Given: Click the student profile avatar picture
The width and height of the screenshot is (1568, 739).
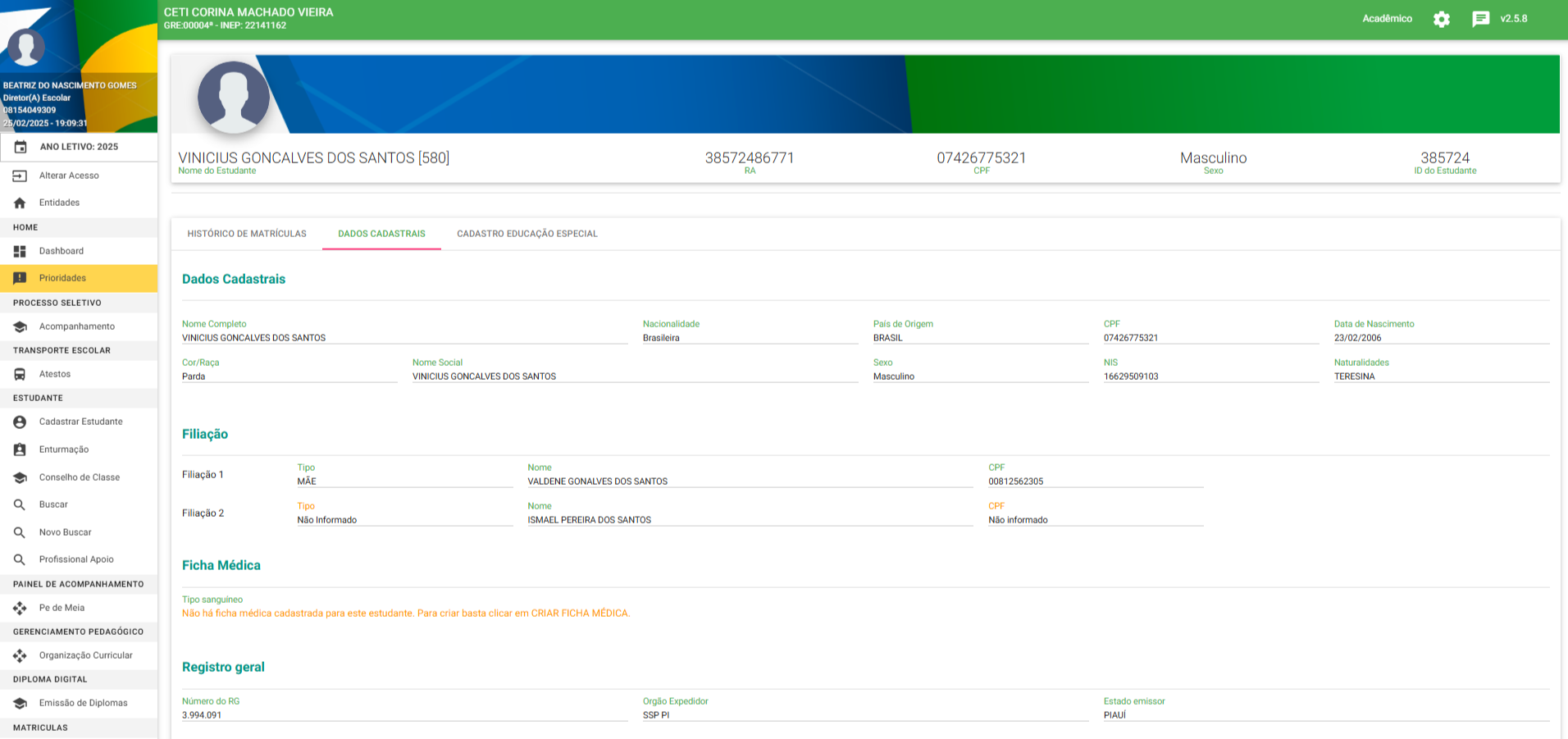Looking at the screenshot, I should tap(234, 98).
